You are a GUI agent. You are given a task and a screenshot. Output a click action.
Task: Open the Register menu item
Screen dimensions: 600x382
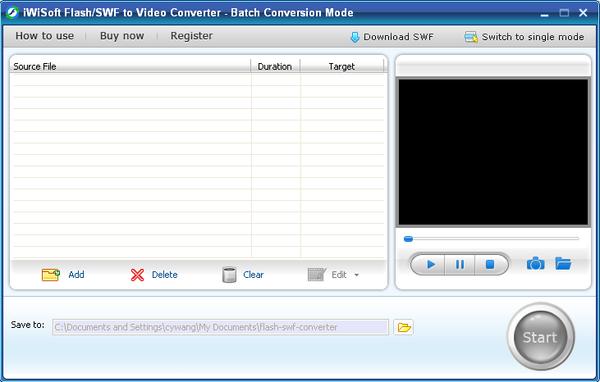191,36
